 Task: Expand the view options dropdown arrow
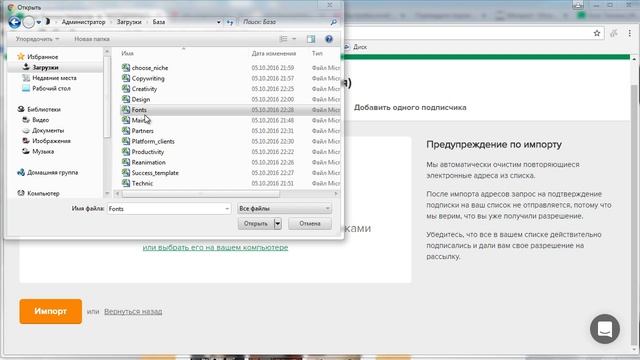point(294,39)
